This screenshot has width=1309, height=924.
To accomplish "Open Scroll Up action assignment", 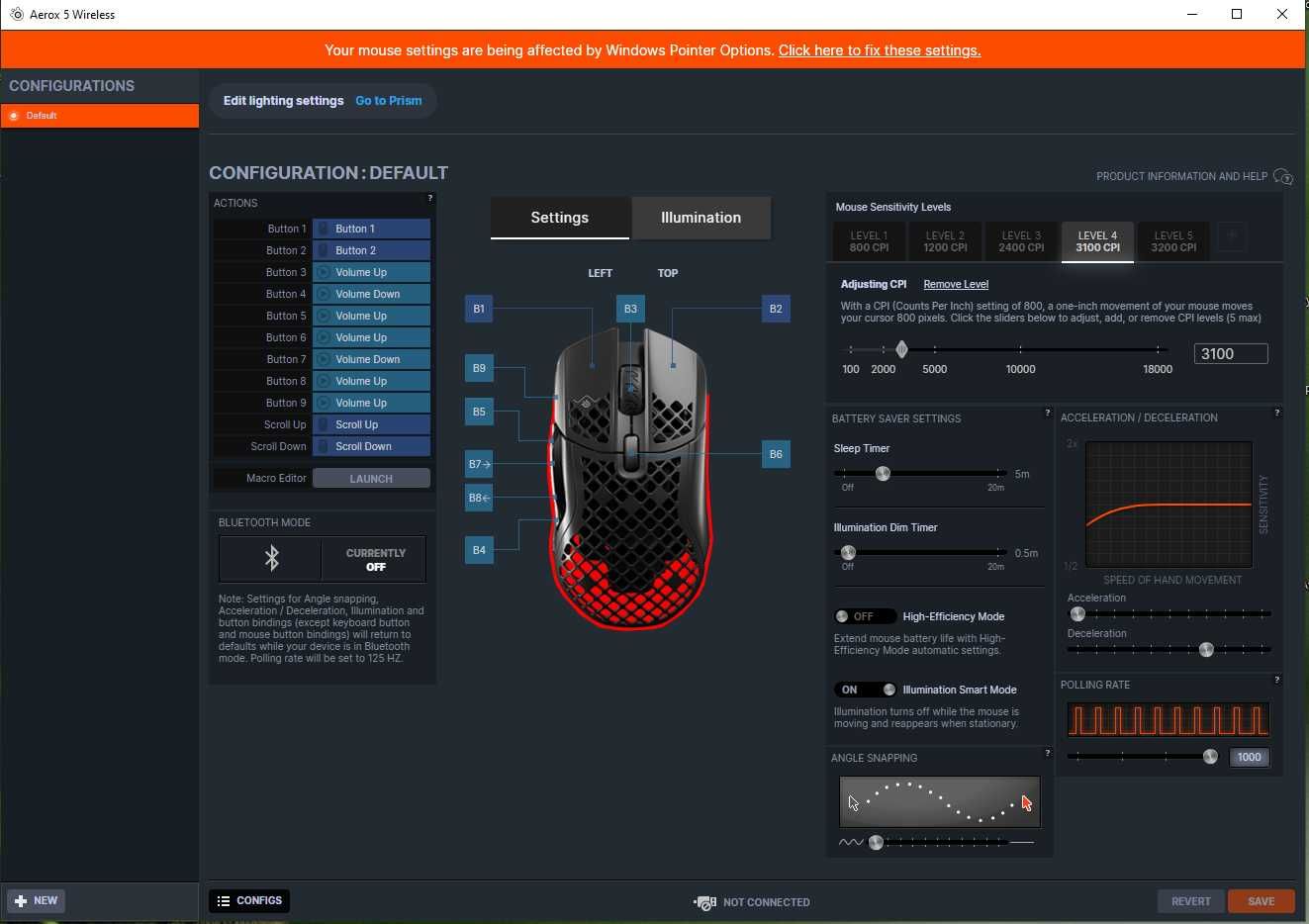I will [x=371, y=424].
